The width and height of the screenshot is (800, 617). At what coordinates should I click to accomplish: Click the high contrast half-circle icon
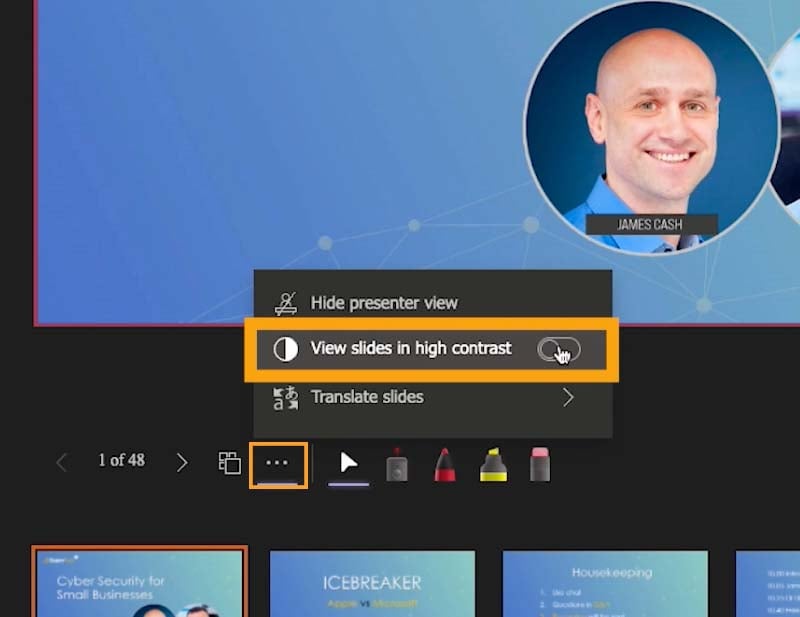tap(286, 350)
